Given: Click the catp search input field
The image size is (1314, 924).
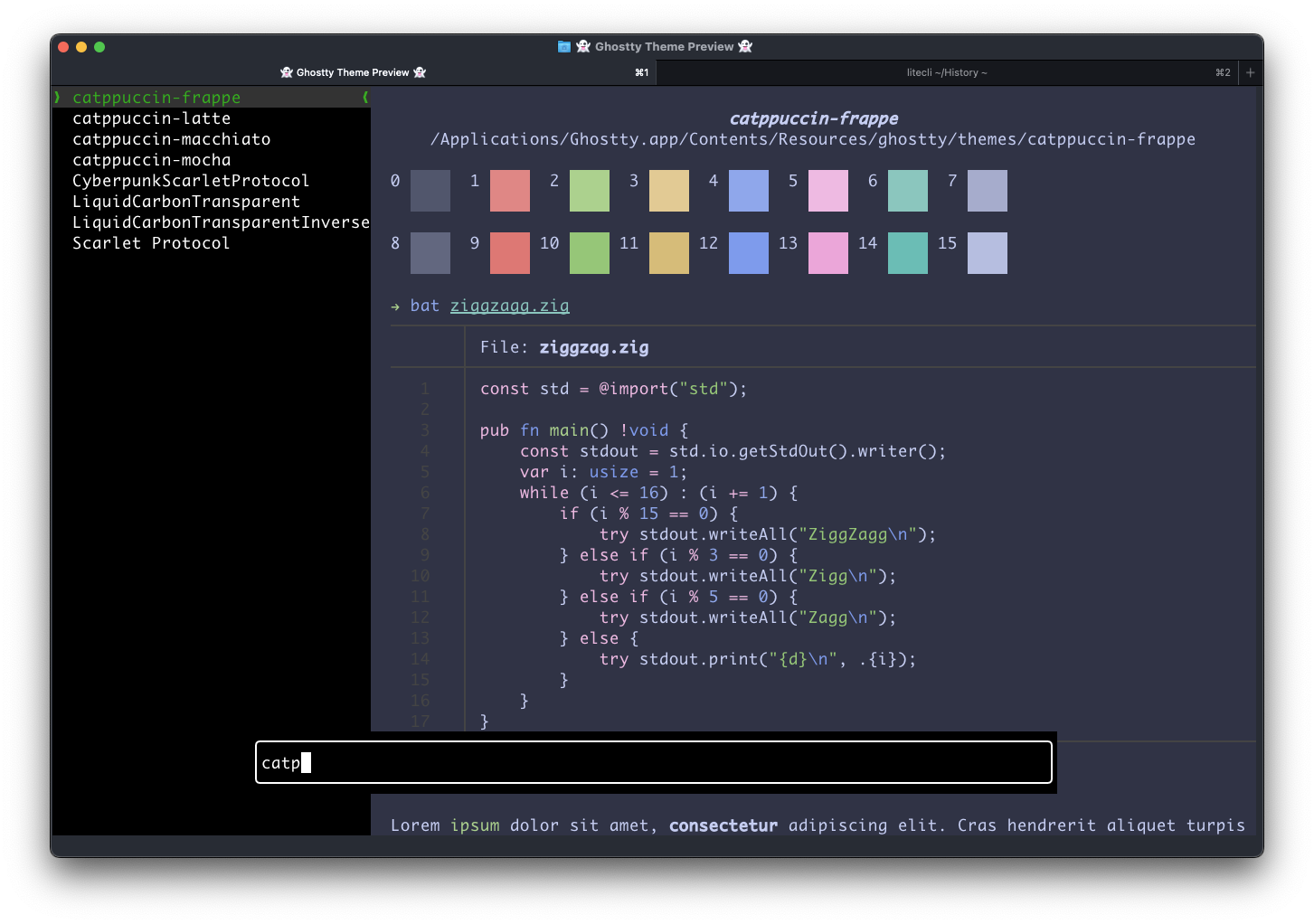Looking at the screenshot, I should tap(654, 762).
